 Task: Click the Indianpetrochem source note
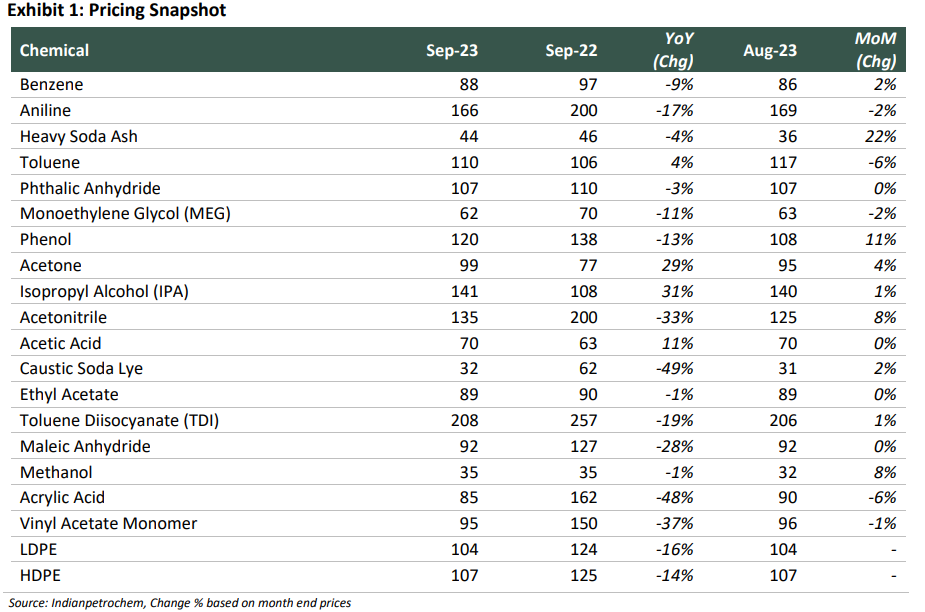179,603
